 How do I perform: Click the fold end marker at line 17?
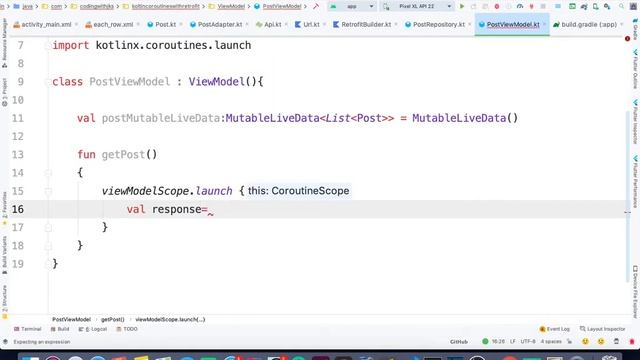pos(48,228)
